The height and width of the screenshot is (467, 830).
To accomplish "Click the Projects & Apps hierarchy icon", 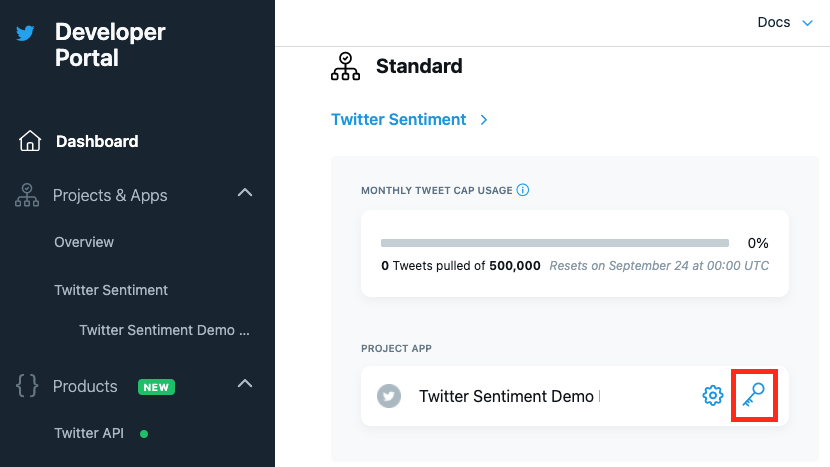I will click(x=27, y=195).
